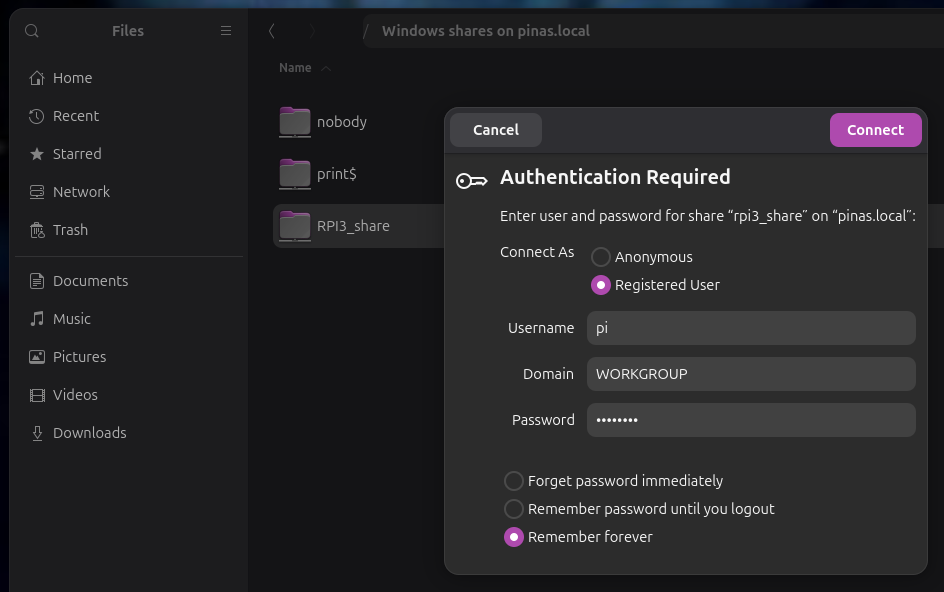This screenshot has height=592, width=944.
Task: Open Recent files in sidebar
Action: tap(129, 116)
